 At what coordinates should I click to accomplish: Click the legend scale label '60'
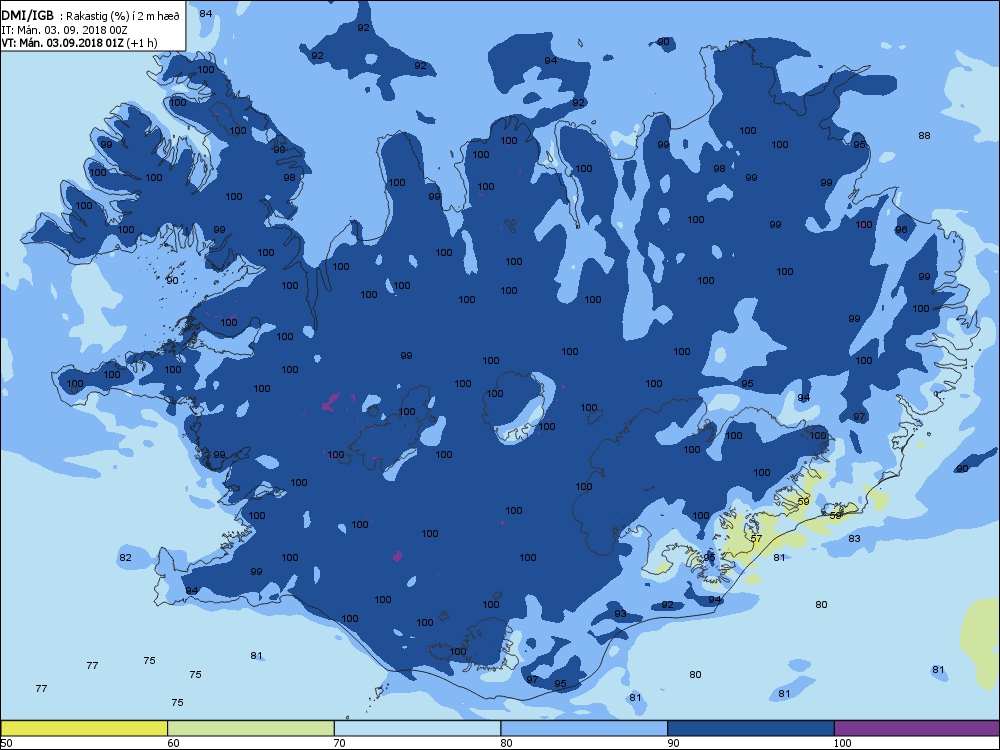pos(173,743)
